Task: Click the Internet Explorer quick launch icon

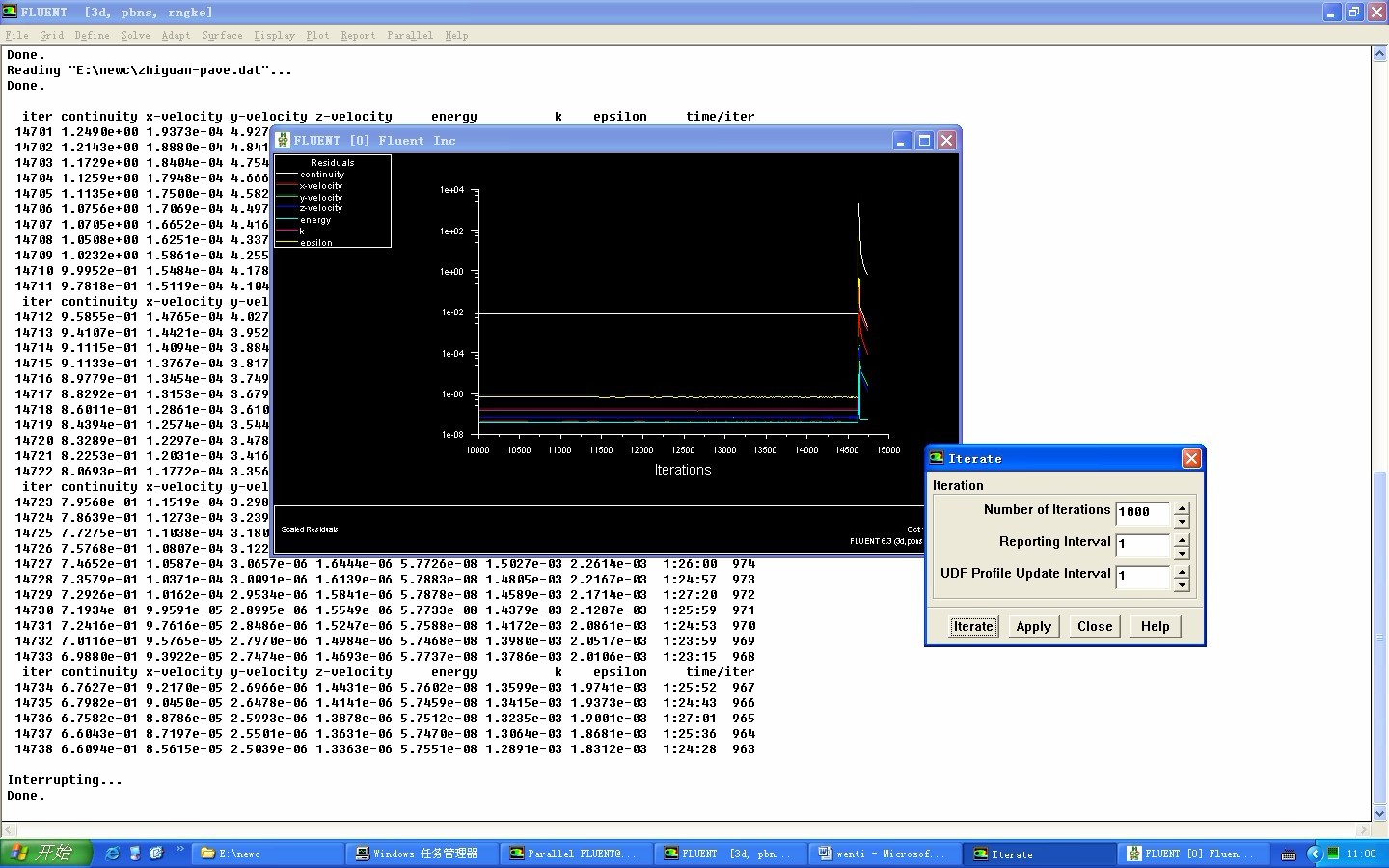Action: (113, 854)
